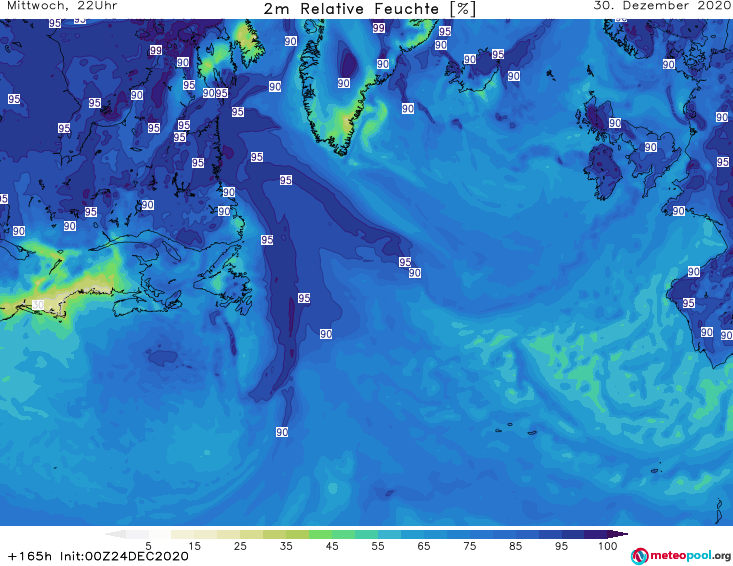The height and width of the screenshot is (566, 733).
Task: Click the pale white arrow start of the color bar
Action: [x=115, y=534]
